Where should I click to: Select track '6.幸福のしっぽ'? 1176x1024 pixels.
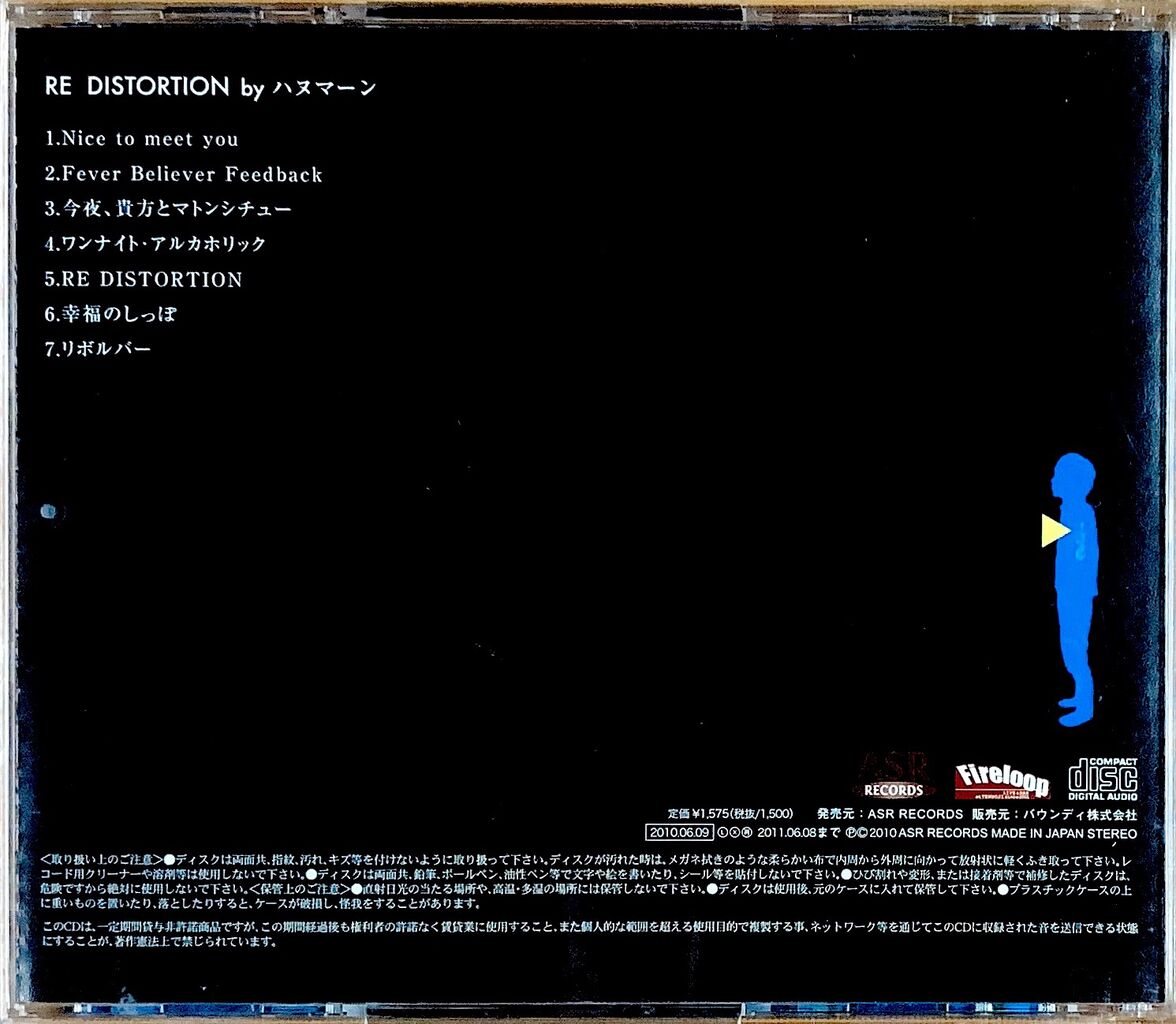point(111,314)
